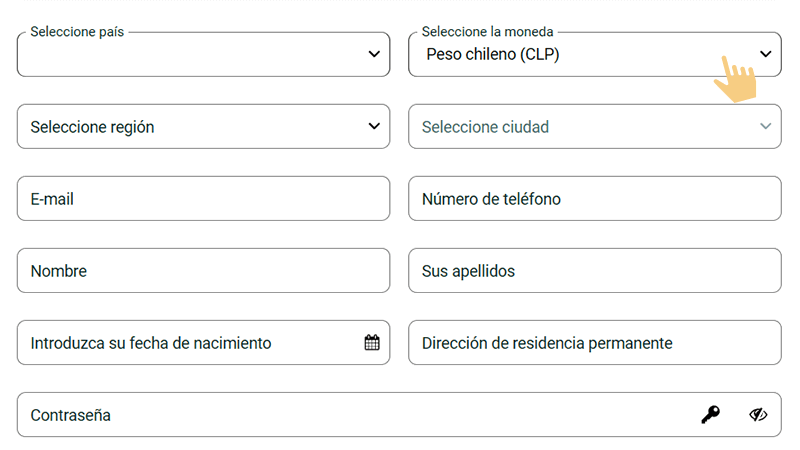Viewport: 800px width, 450px height.
Task: Expand the Seleccione país chevron
Action: click(x=374, y=54)
